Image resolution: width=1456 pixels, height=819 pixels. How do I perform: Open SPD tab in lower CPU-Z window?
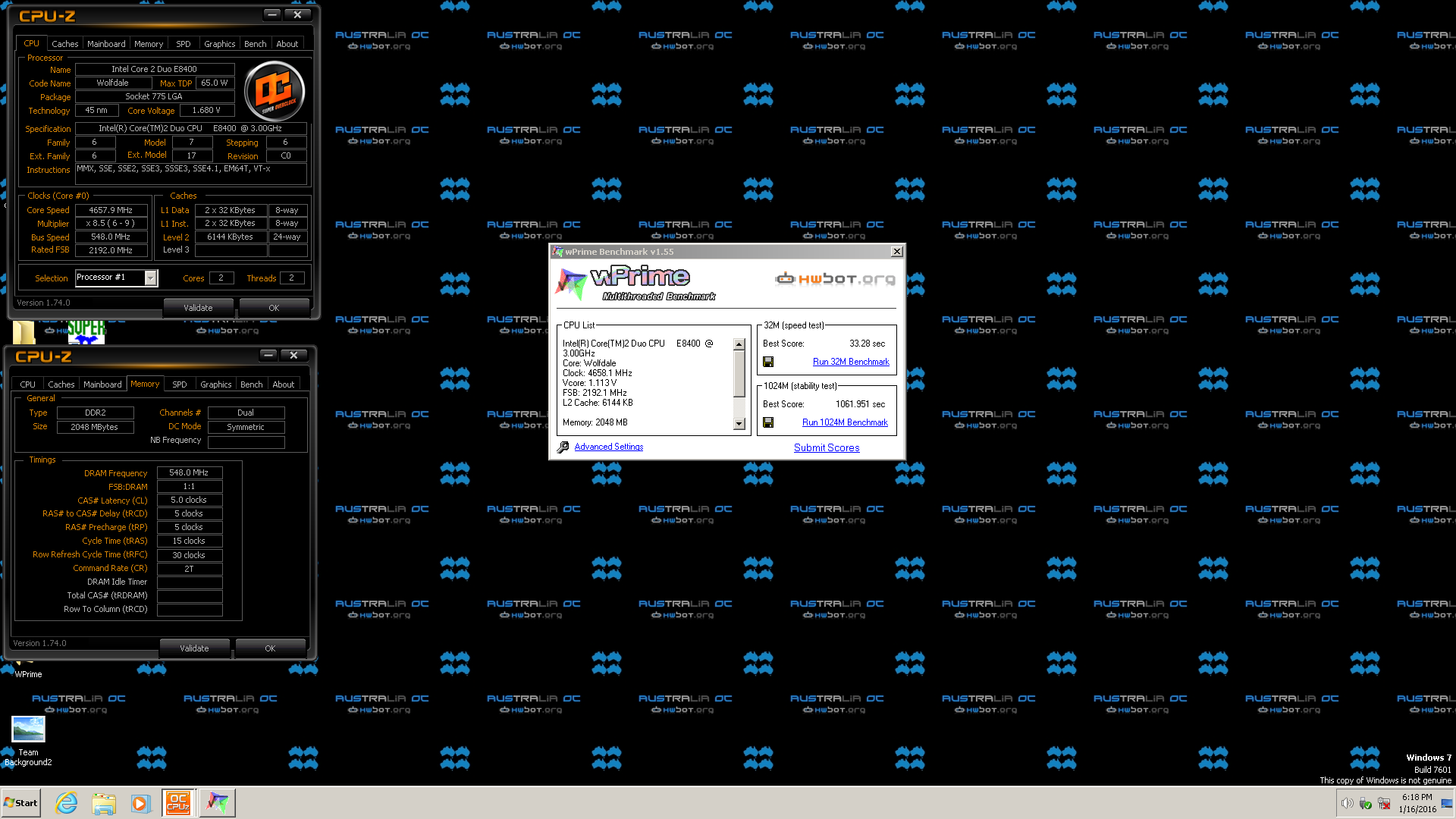(180, 384)
